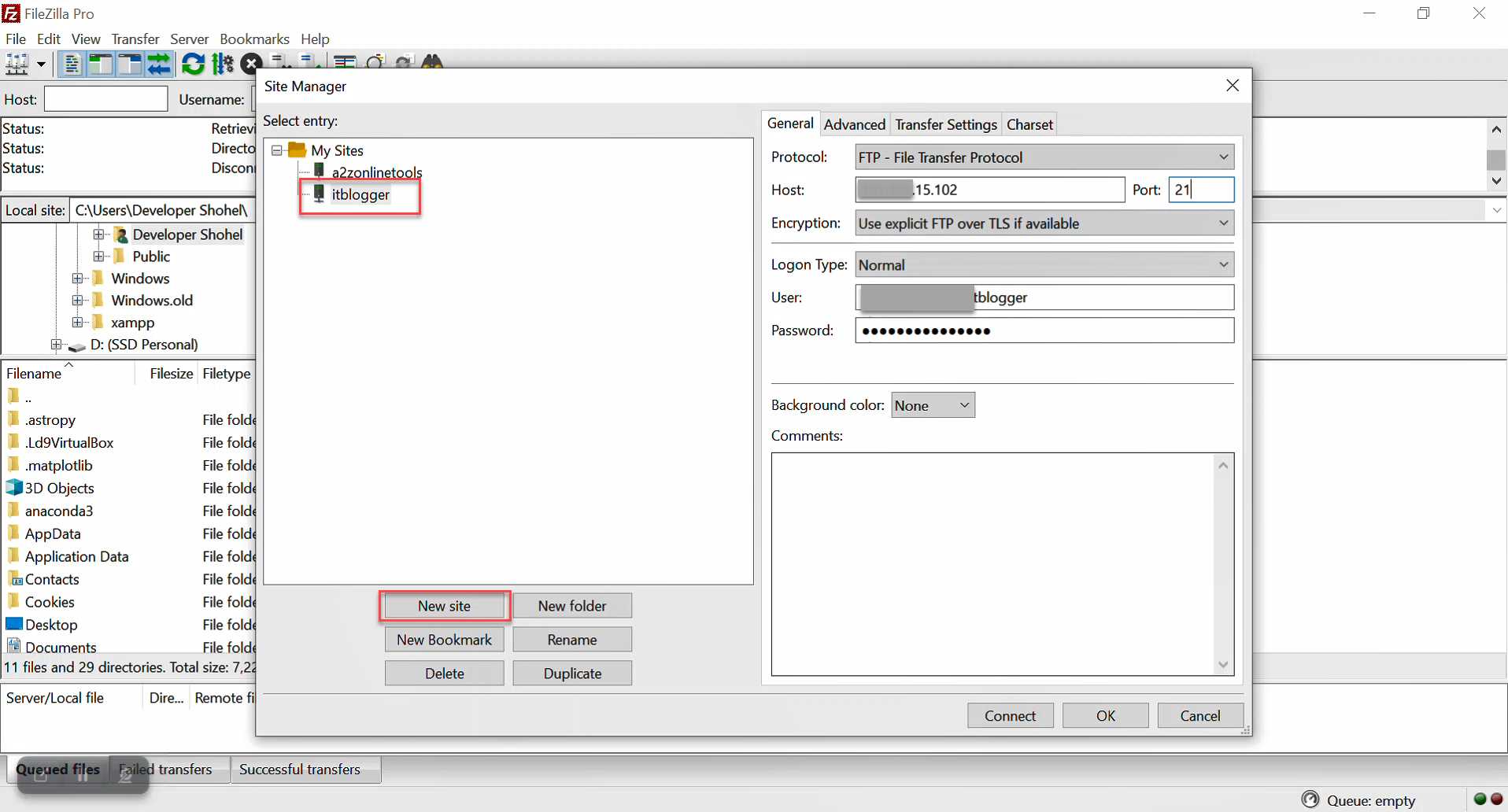Click OK in Site Manager

(1105, 715)
